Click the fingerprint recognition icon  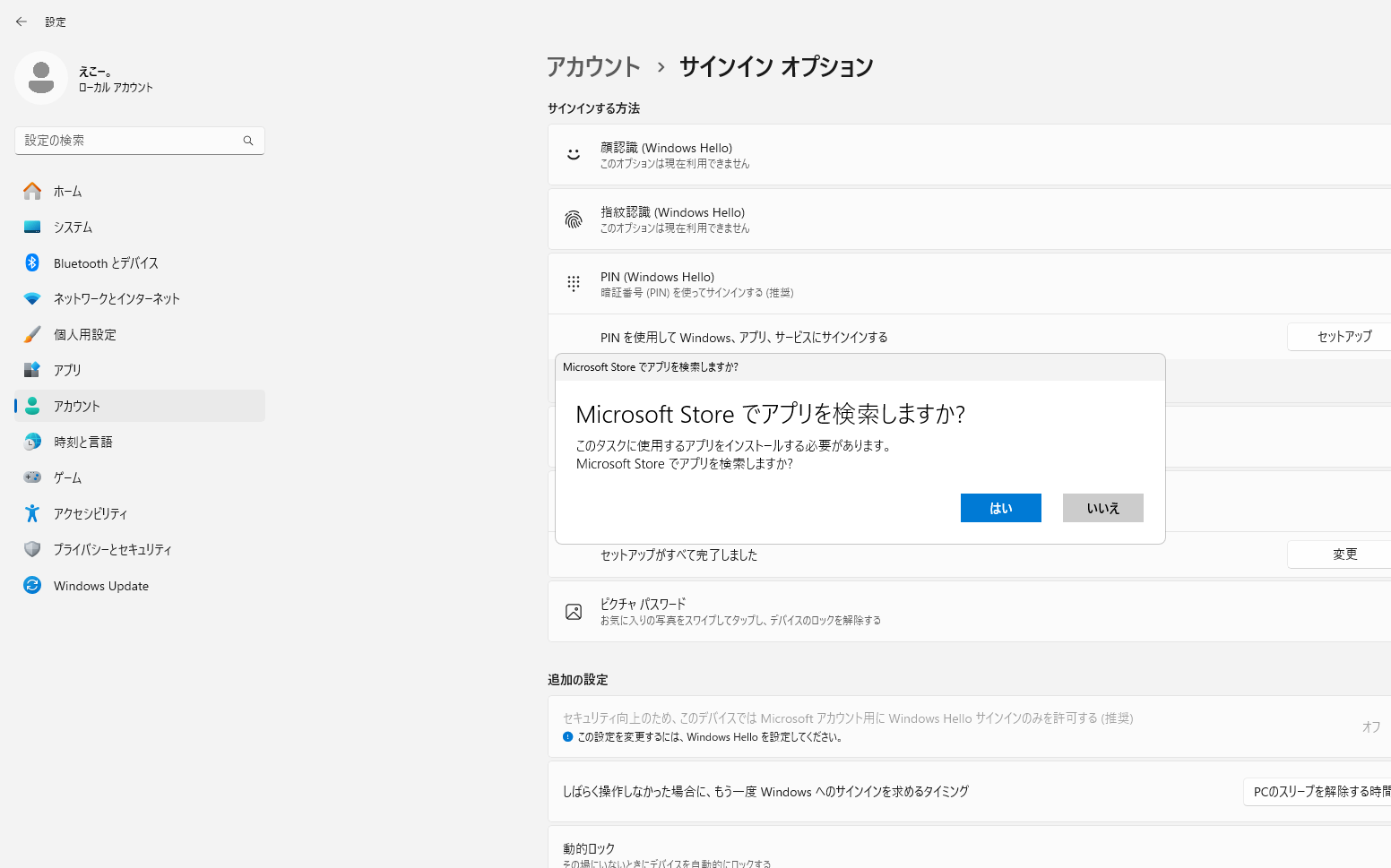pos(574,219)
